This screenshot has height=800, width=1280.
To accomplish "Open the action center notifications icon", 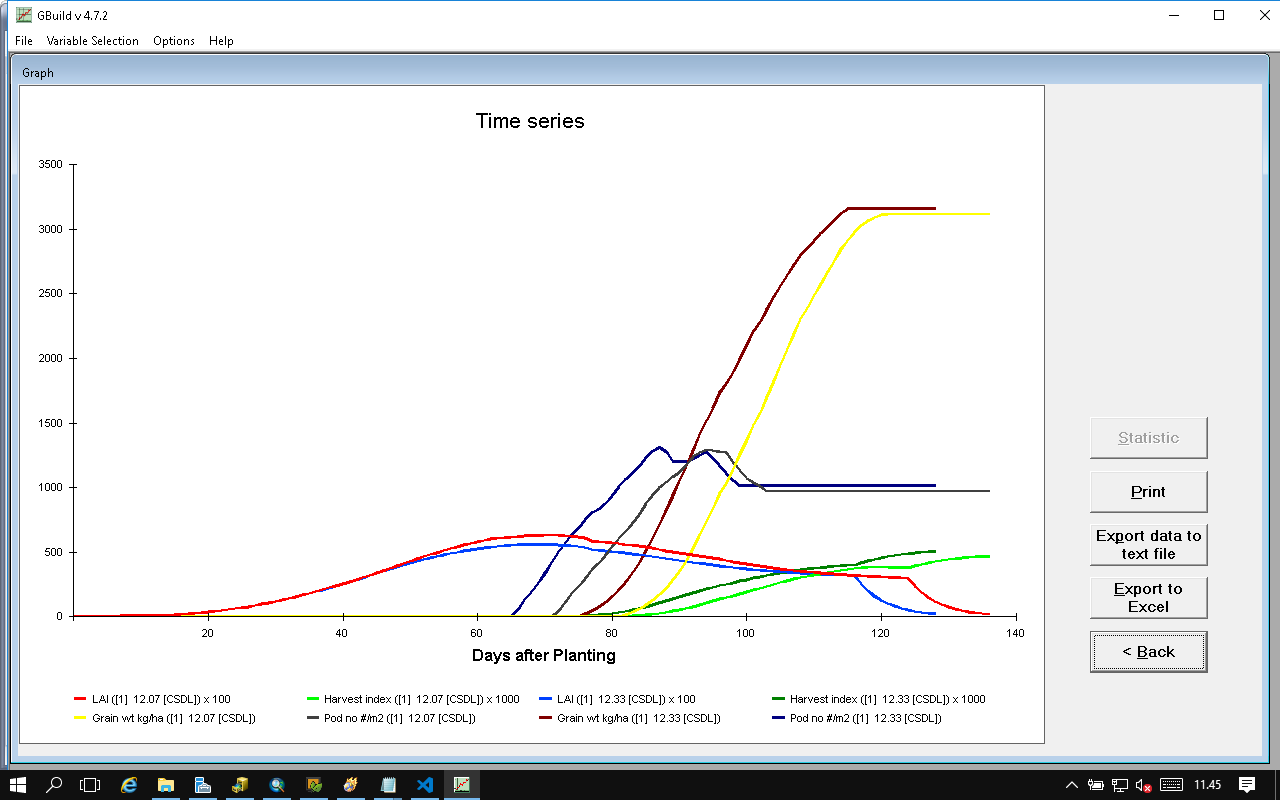I will pyautogui.click(x=1247, y=785).
